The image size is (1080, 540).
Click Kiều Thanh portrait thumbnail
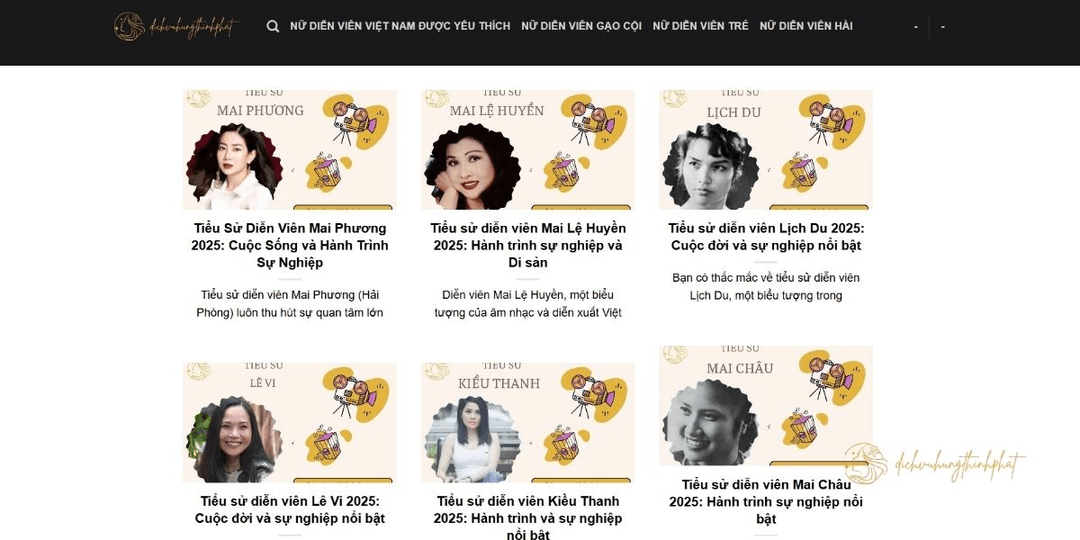[472, 439]
